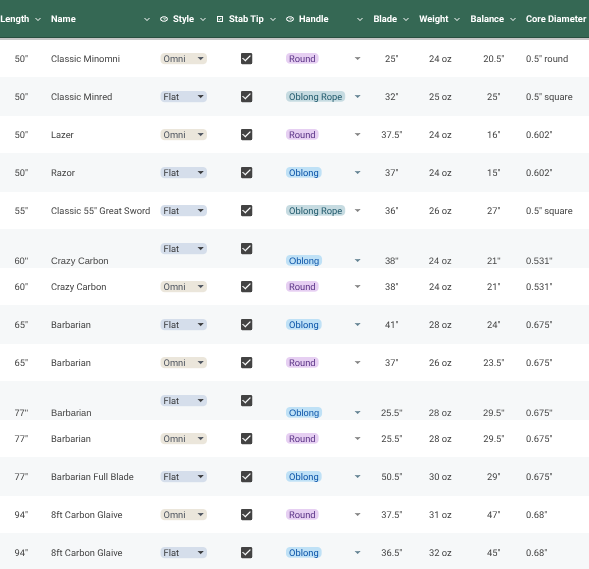The width and height of the screenshot is (589, 569).
Task: Open the Length column sort chevron
Action: 38,19
